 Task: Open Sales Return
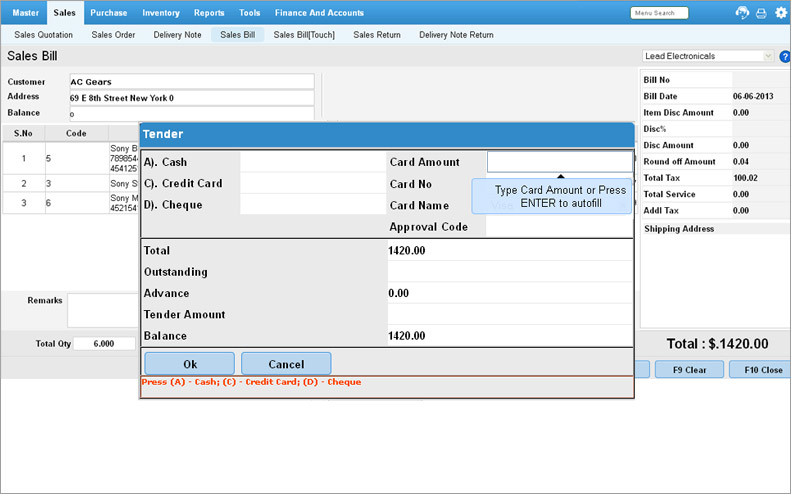click(377, 35)
